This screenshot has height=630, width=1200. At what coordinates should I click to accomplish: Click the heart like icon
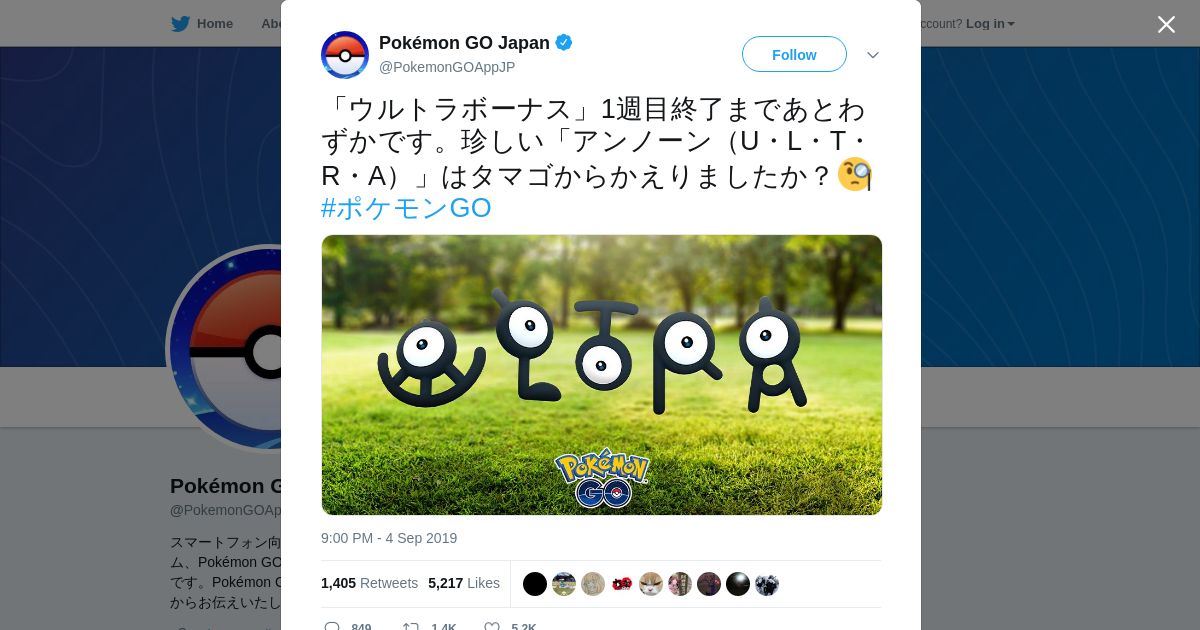tap(492, 627)
